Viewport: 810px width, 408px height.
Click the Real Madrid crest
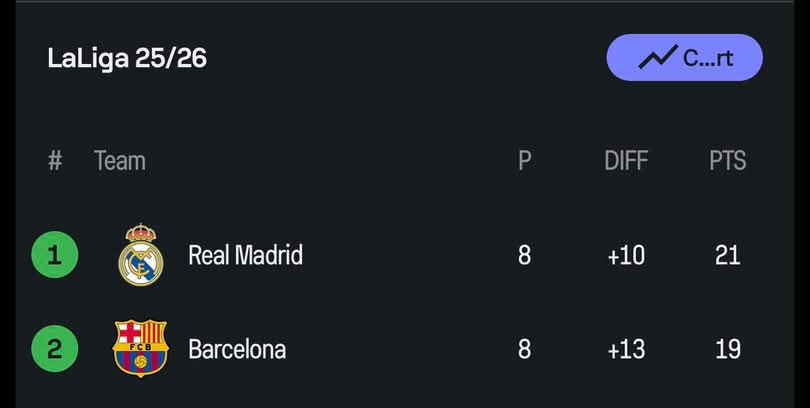click(140, 255)
